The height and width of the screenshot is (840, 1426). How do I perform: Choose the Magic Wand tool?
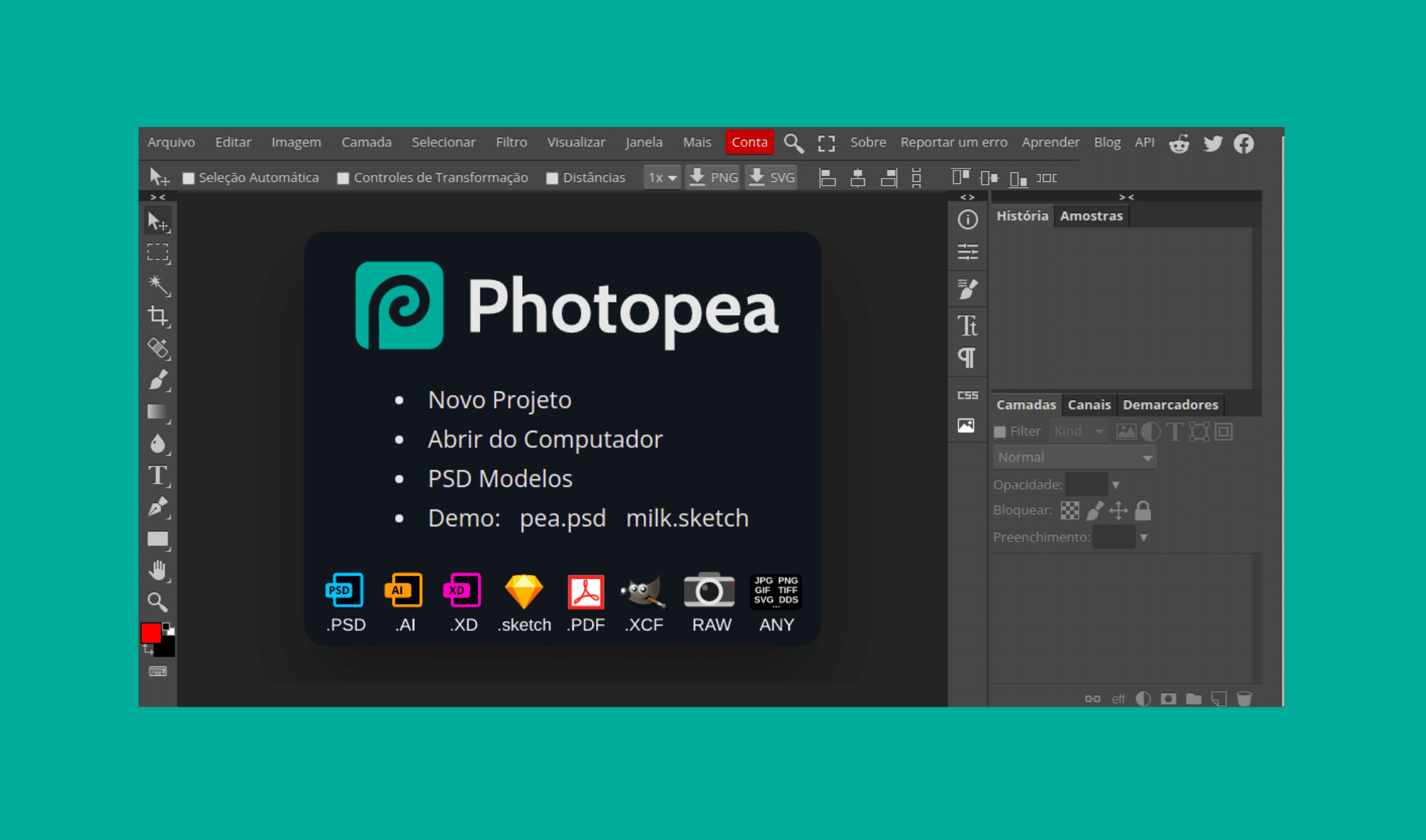[158, 285]
